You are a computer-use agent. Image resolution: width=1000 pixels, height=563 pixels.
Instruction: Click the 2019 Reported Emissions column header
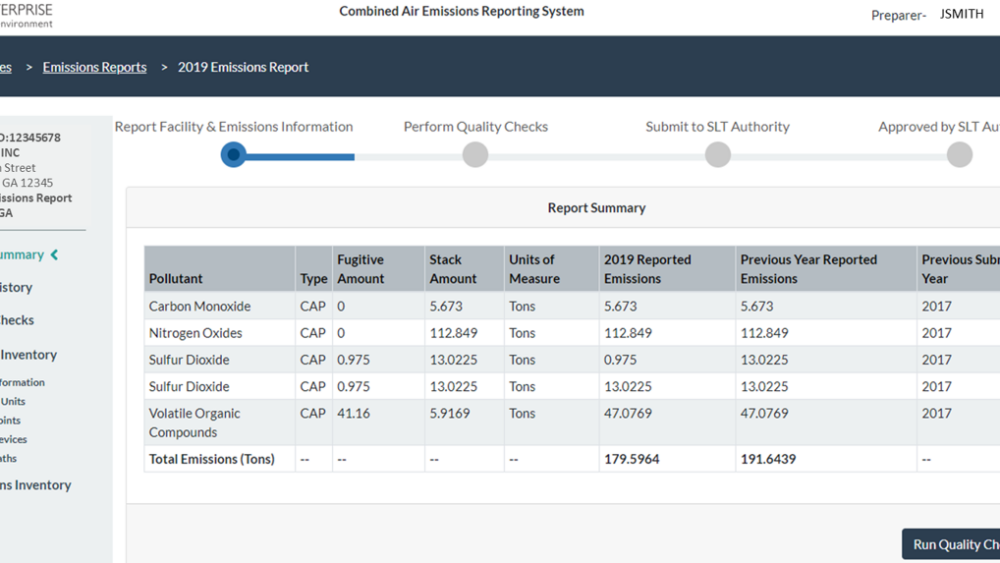tap(647, 269)
